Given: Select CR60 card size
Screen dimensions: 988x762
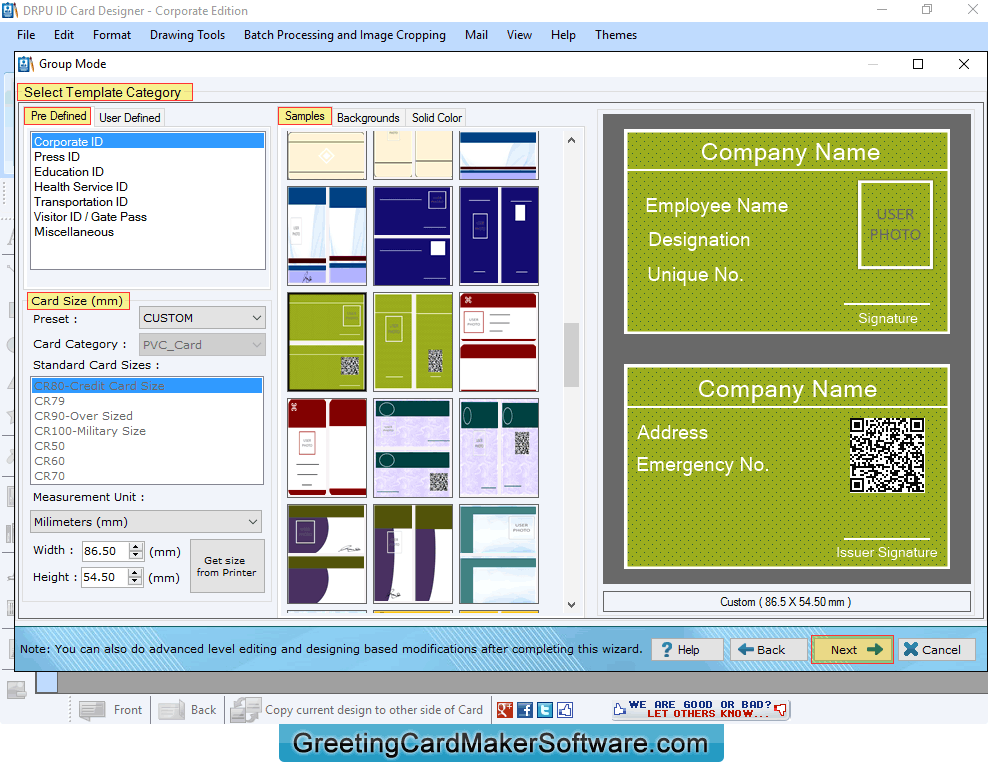Looking at the screenshot, I should click(x=147, y=461).
